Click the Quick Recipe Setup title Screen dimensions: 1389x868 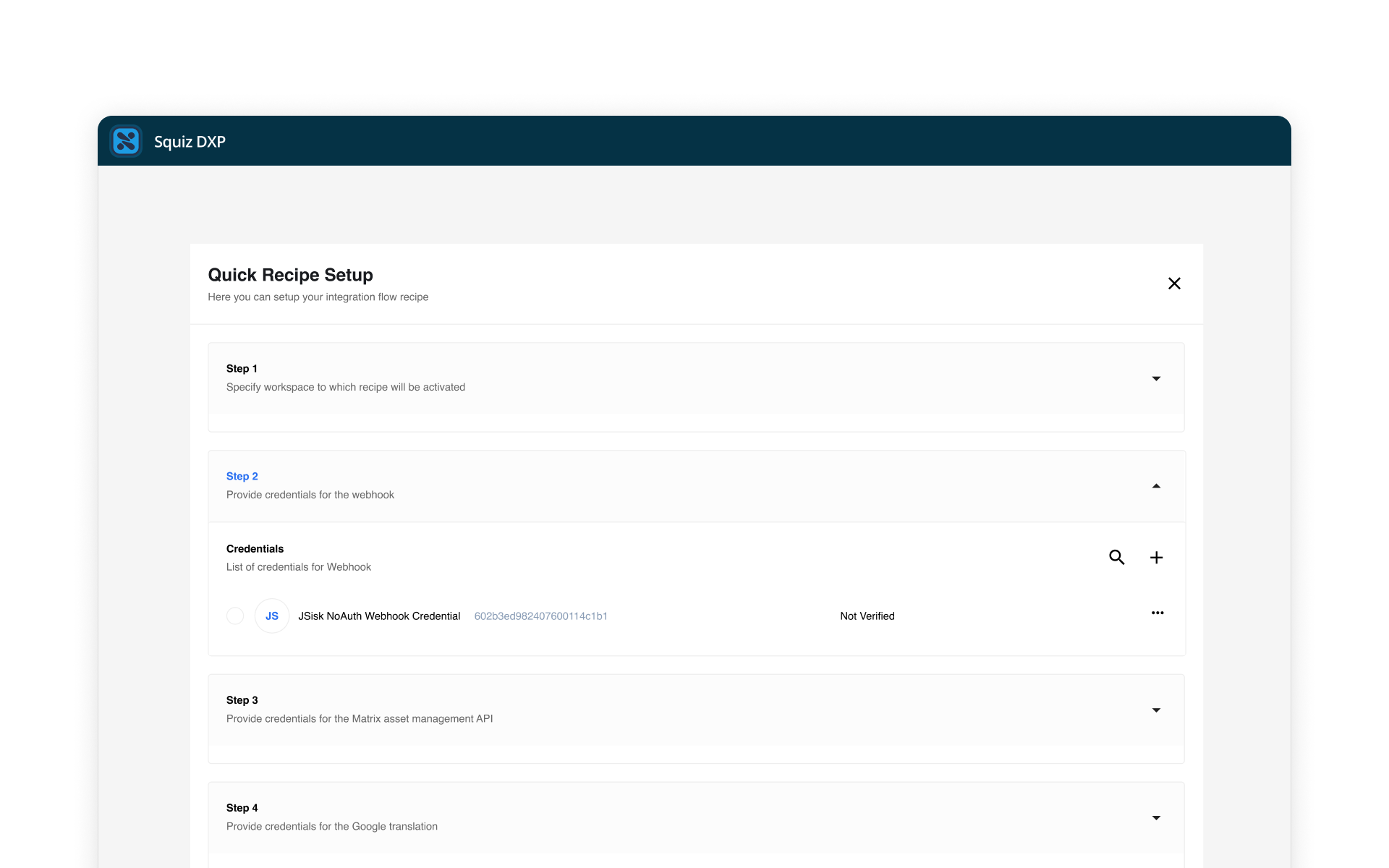[x=290, y=275]
